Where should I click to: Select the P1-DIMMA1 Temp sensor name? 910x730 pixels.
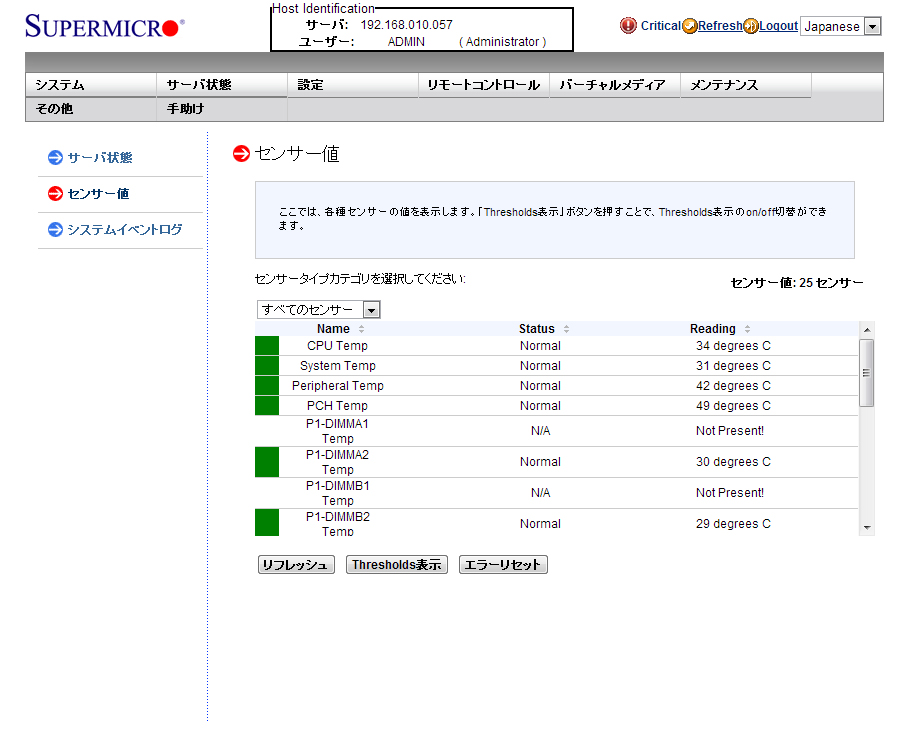coord(337,431)
